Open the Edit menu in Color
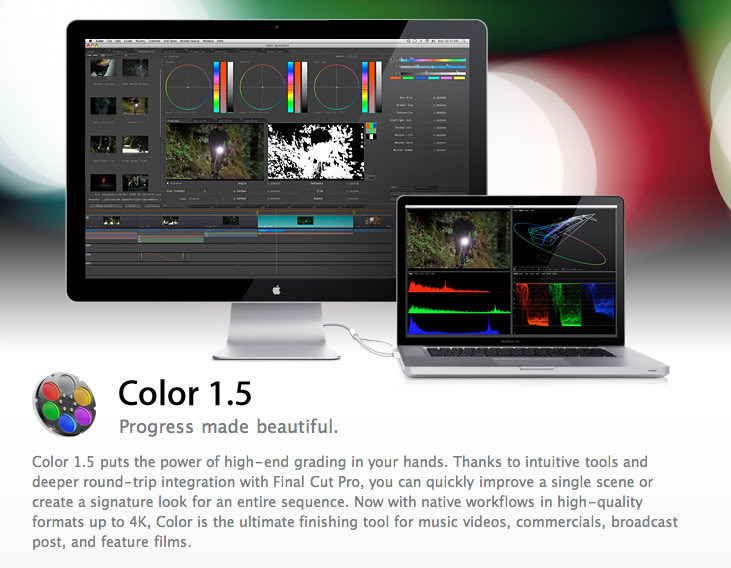The width and height of the screenshot is (731, 568). [118, 41]
